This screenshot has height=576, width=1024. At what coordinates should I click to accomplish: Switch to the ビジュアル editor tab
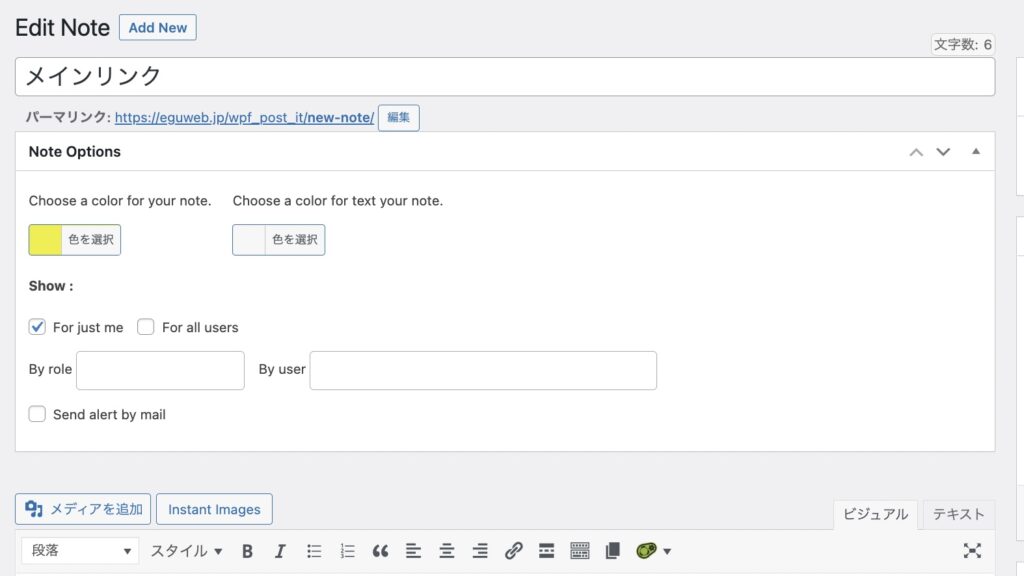coord(875,514)
